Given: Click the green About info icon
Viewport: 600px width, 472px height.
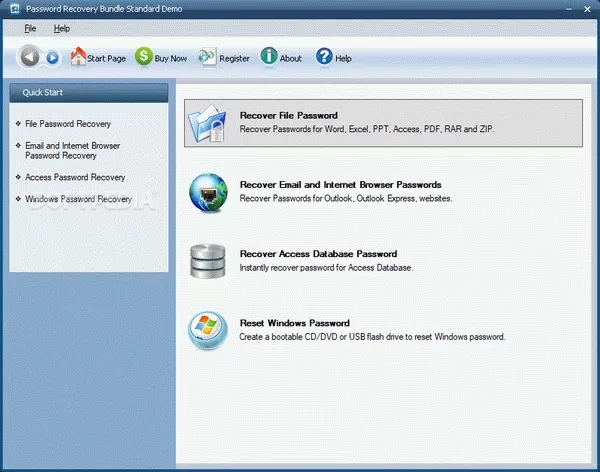Looking at the screenshot, I should pos(269,56).
